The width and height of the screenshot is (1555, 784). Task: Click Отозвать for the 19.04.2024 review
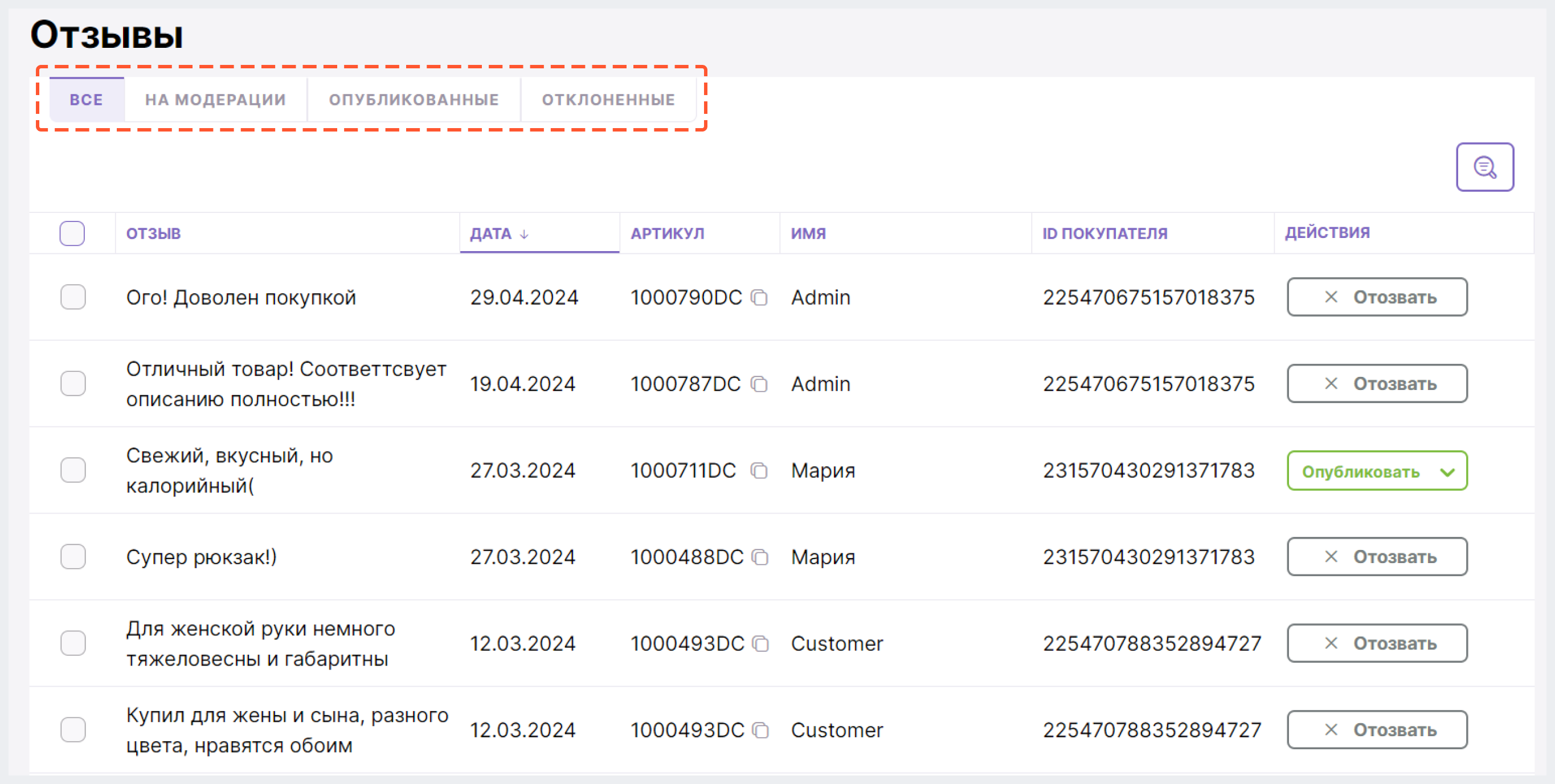click(1377, 383)
